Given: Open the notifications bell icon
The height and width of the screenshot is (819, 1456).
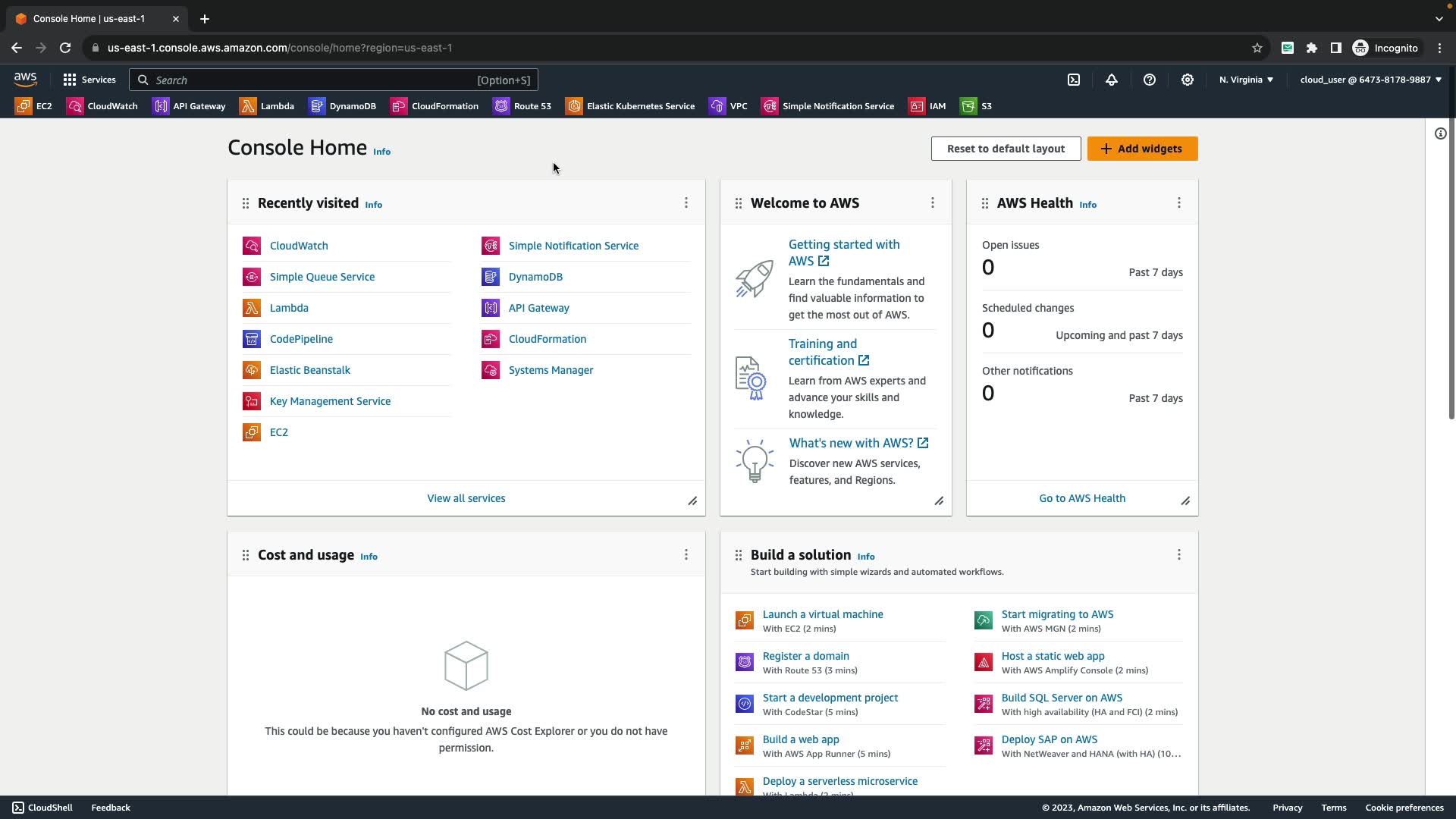Looking at the screenshot, I should [x=1112, y=80].
